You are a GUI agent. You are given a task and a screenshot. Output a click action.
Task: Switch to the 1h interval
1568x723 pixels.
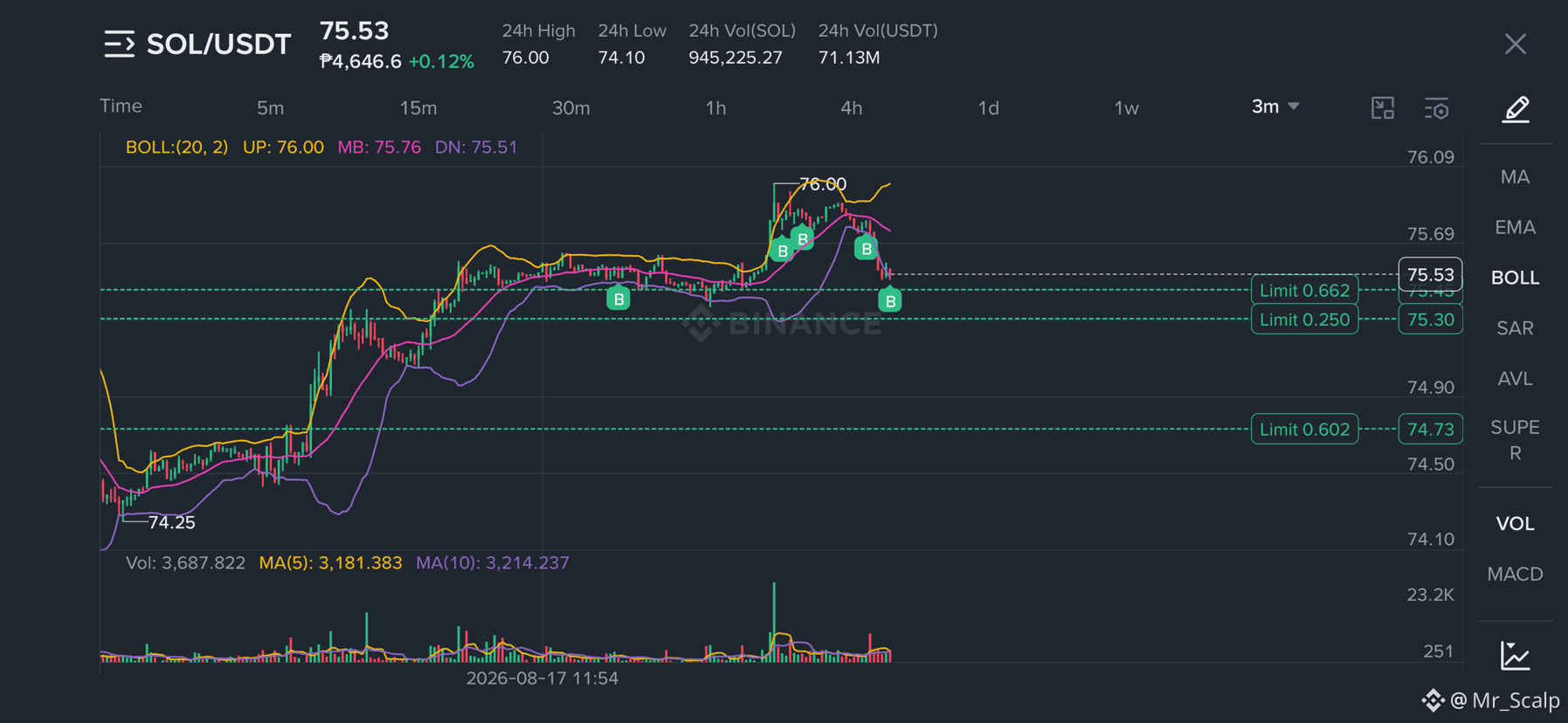click(715, 107)
